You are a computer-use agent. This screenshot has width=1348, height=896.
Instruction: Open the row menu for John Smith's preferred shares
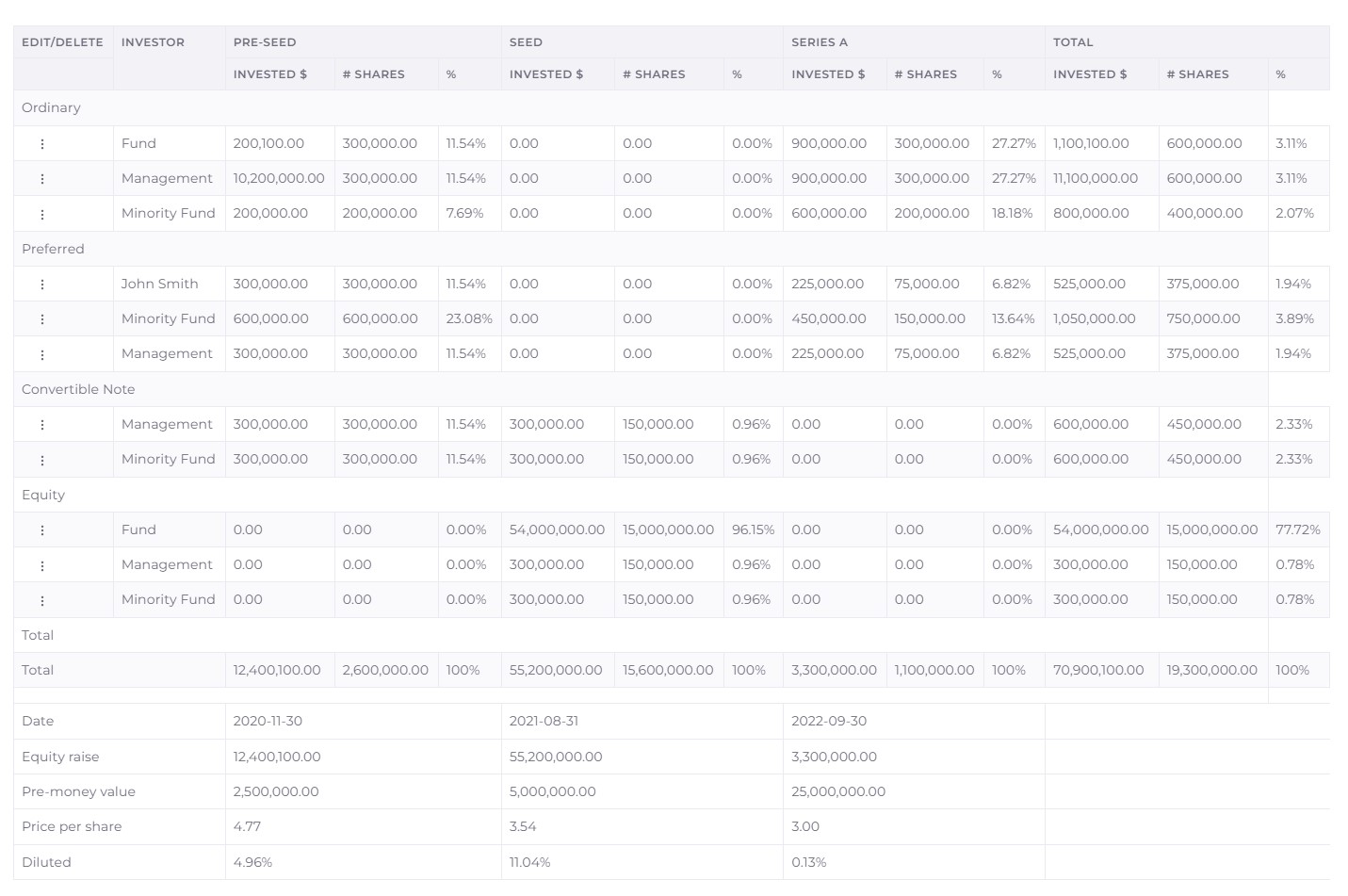[x=43, y=284]
